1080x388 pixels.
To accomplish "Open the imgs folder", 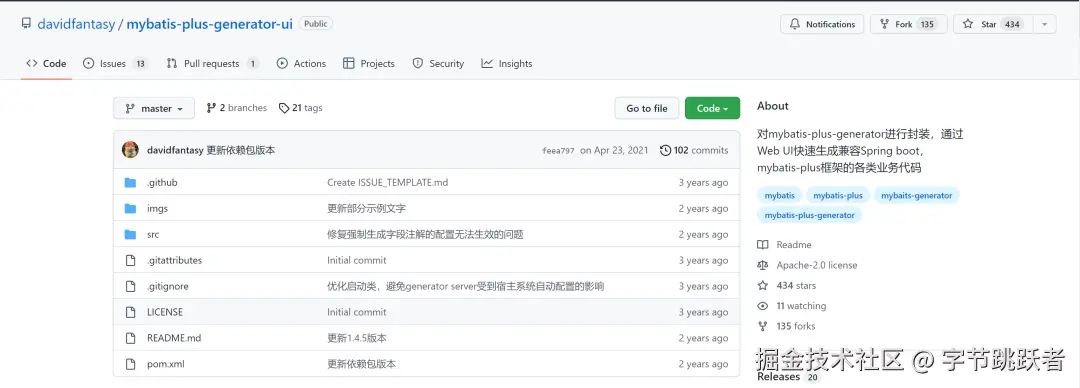I will [x=157, y=208].
